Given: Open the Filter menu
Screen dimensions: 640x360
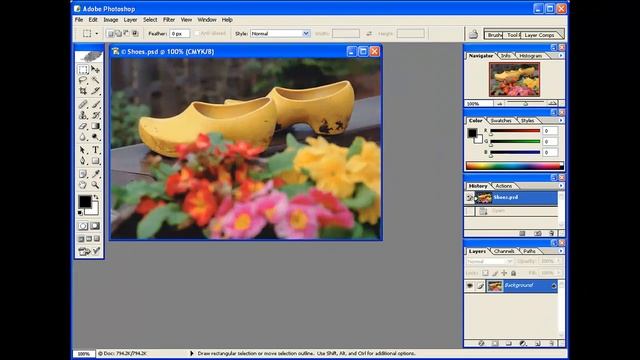Looking at the screenshot, I should pos(169,20).
